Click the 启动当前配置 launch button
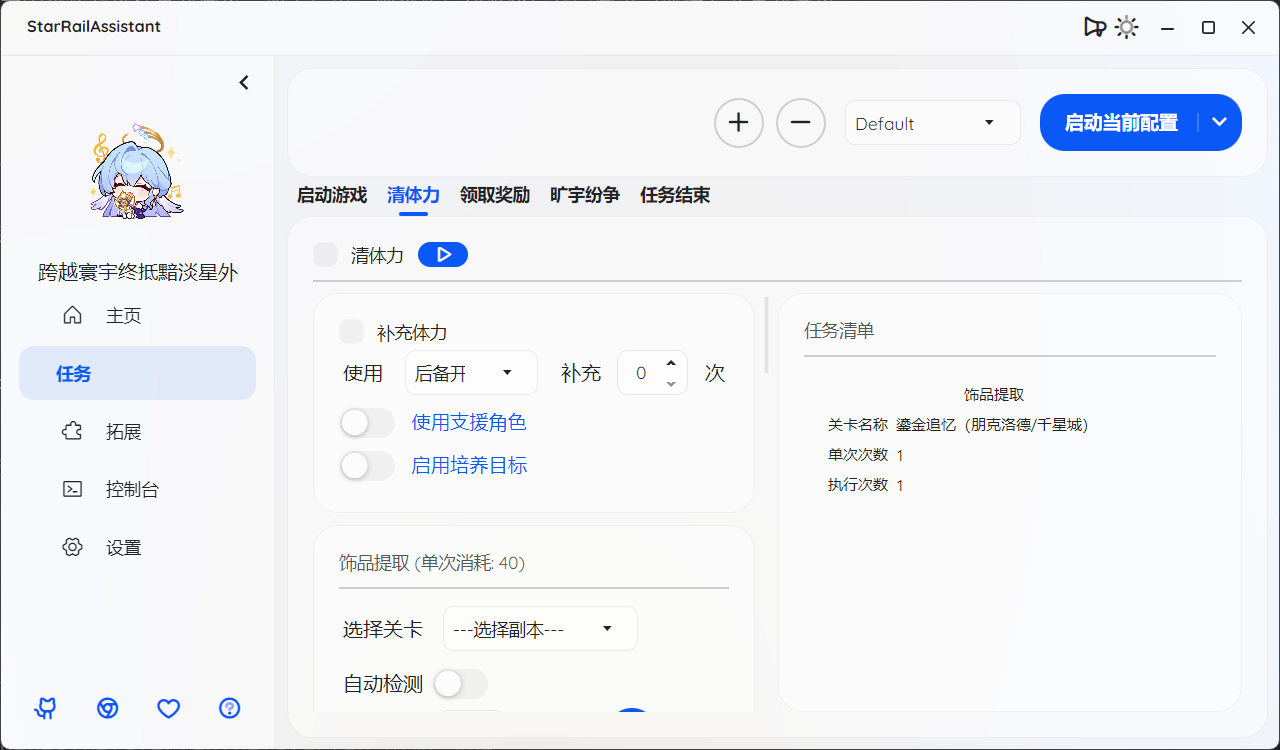The image size is (1280, 750). pyautogui.click(x=1120, y=122)
